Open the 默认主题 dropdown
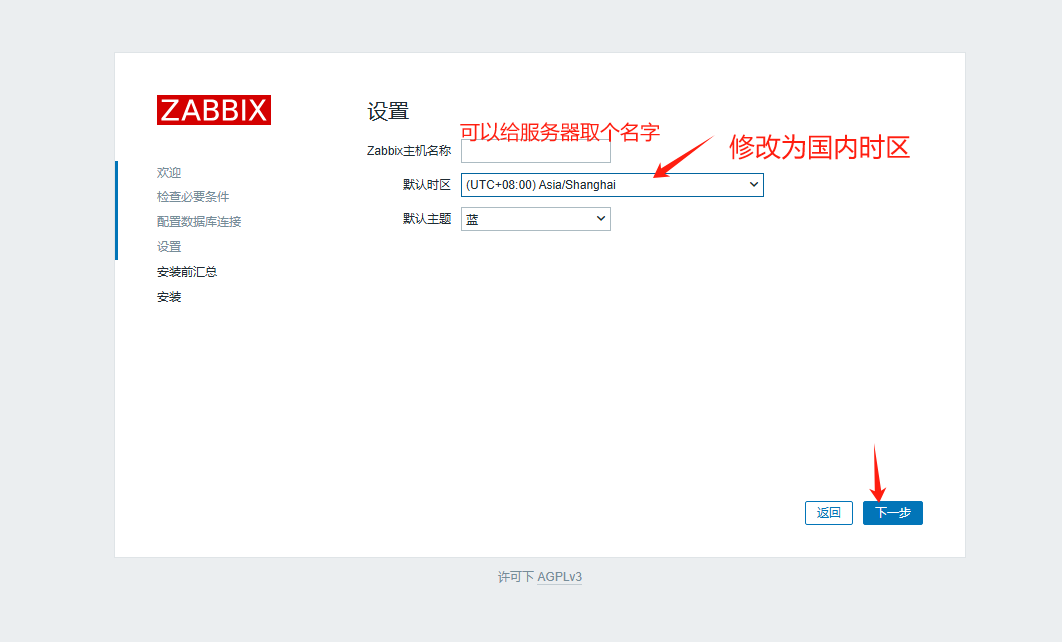This screenshot has height=642, width=1062. point(535,218)
